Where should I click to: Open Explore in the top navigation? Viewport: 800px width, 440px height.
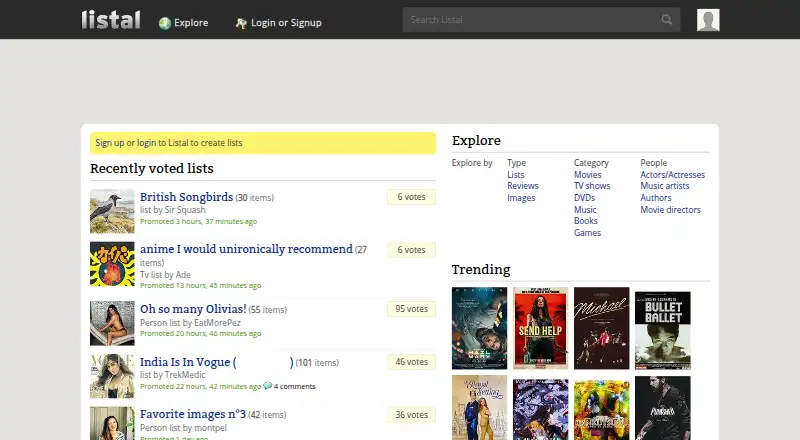tap(191, 23)
